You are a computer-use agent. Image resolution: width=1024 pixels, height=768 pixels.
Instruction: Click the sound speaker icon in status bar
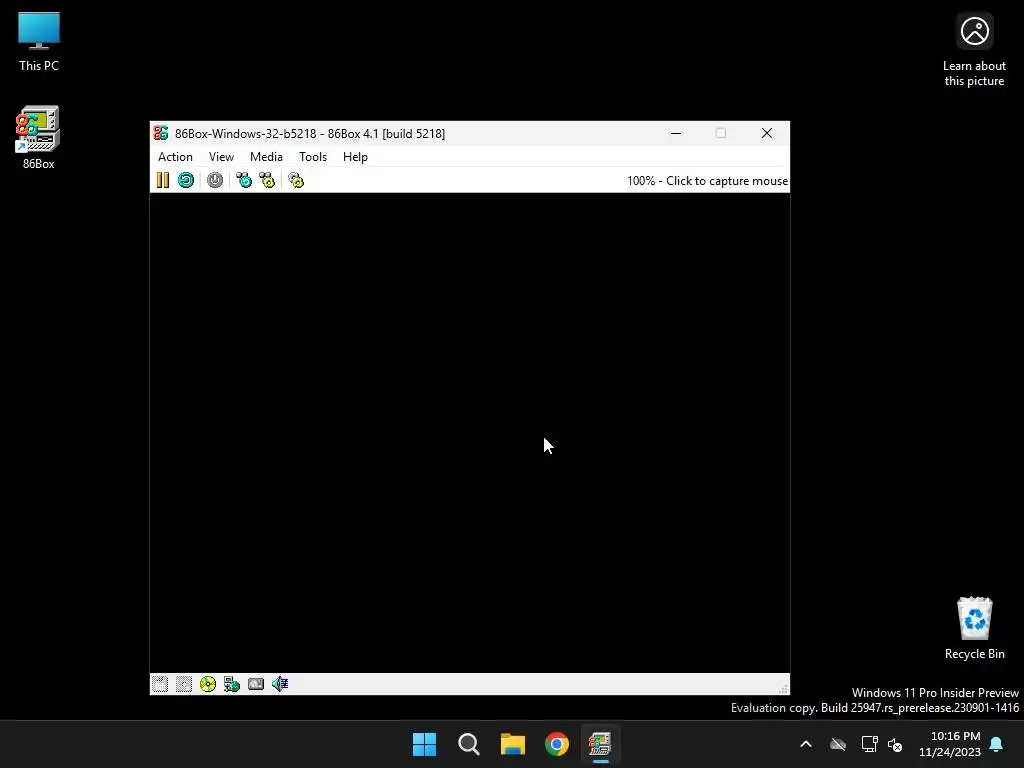tap(280, 684)
